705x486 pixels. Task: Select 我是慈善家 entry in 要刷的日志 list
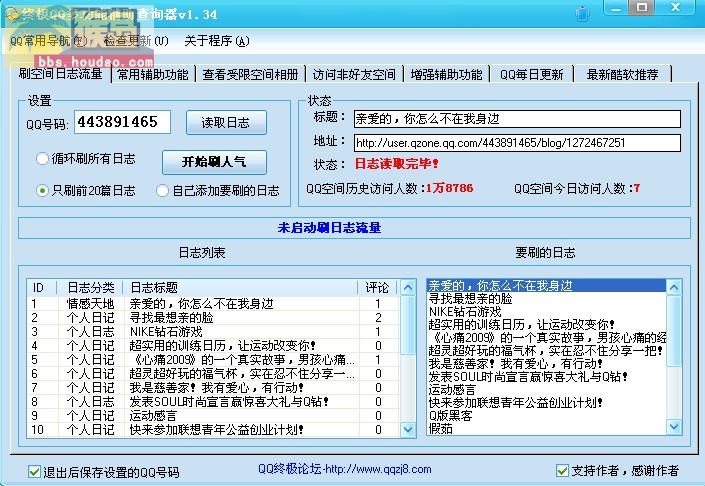click(547, 363)
